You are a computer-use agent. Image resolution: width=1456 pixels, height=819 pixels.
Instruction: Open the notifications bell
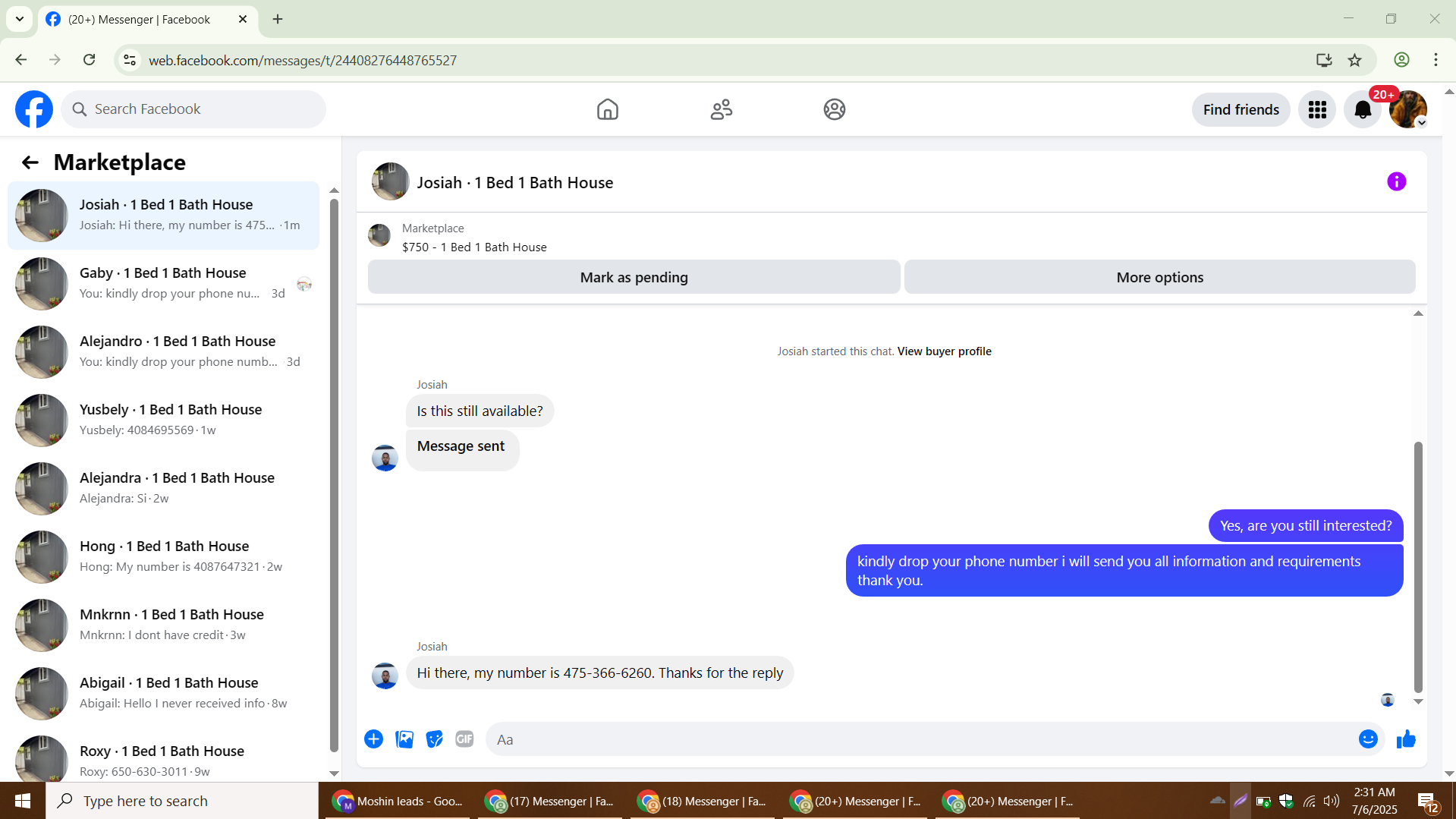pos(1363,109)
